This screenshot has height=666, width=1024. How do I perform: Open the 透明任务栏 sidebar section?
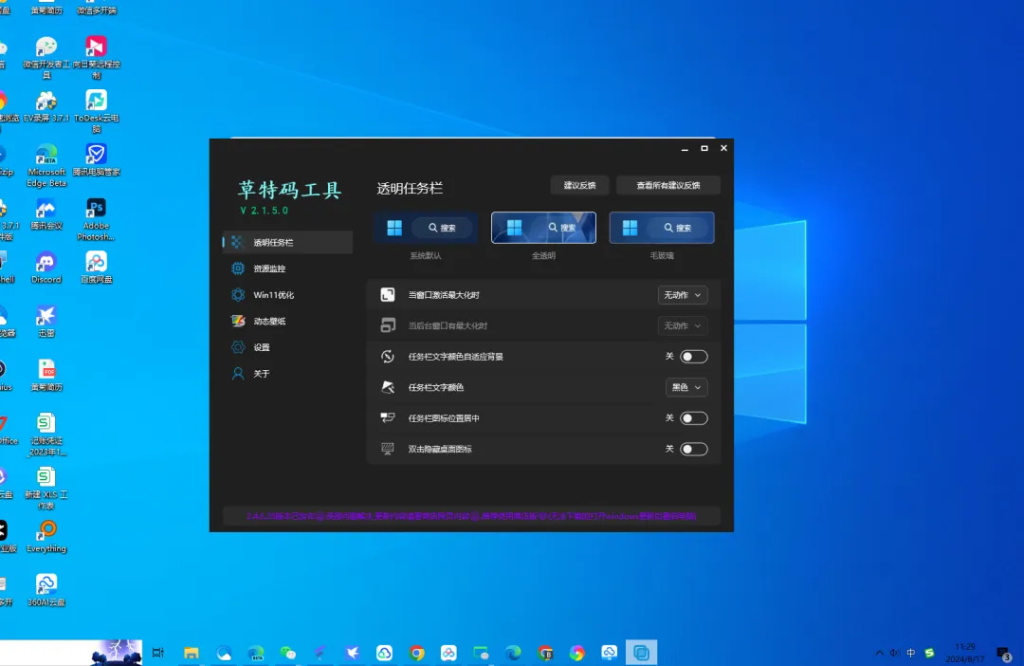(x=287, y=242)
